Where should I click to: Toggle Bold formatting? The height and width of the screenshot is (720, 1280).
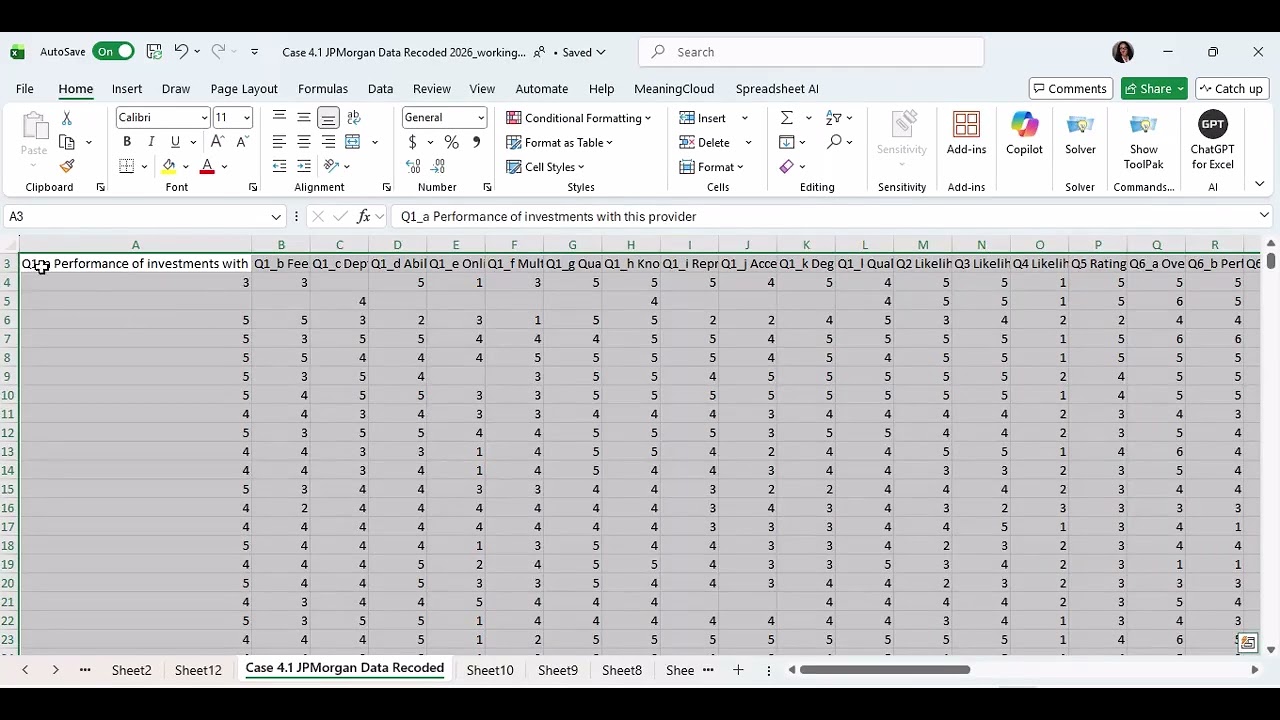(127, 142)
